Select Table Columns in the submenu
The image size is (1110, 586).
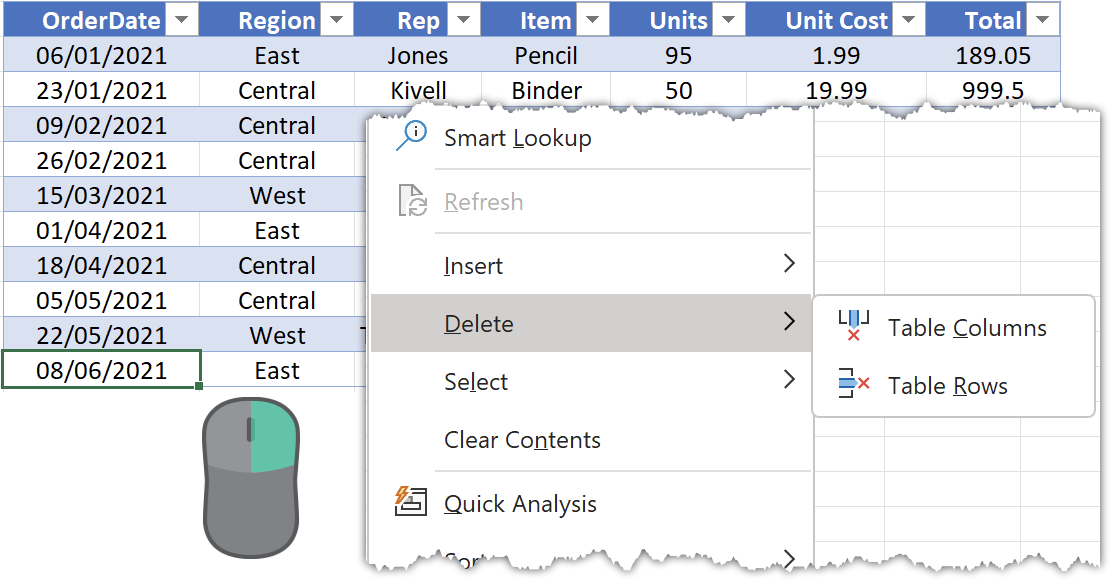(967, 329)
